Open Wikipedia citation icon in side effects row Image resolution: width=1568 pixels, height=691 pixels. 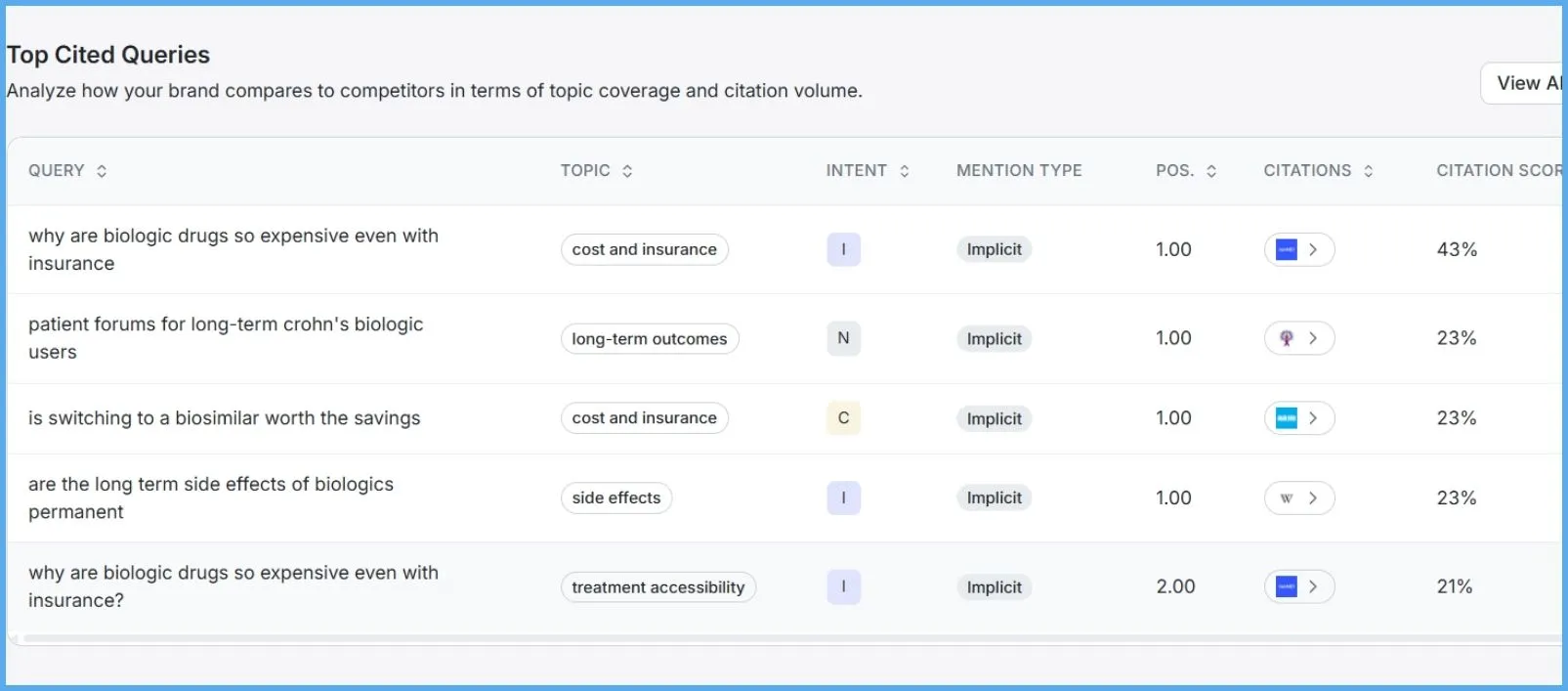1287,498
